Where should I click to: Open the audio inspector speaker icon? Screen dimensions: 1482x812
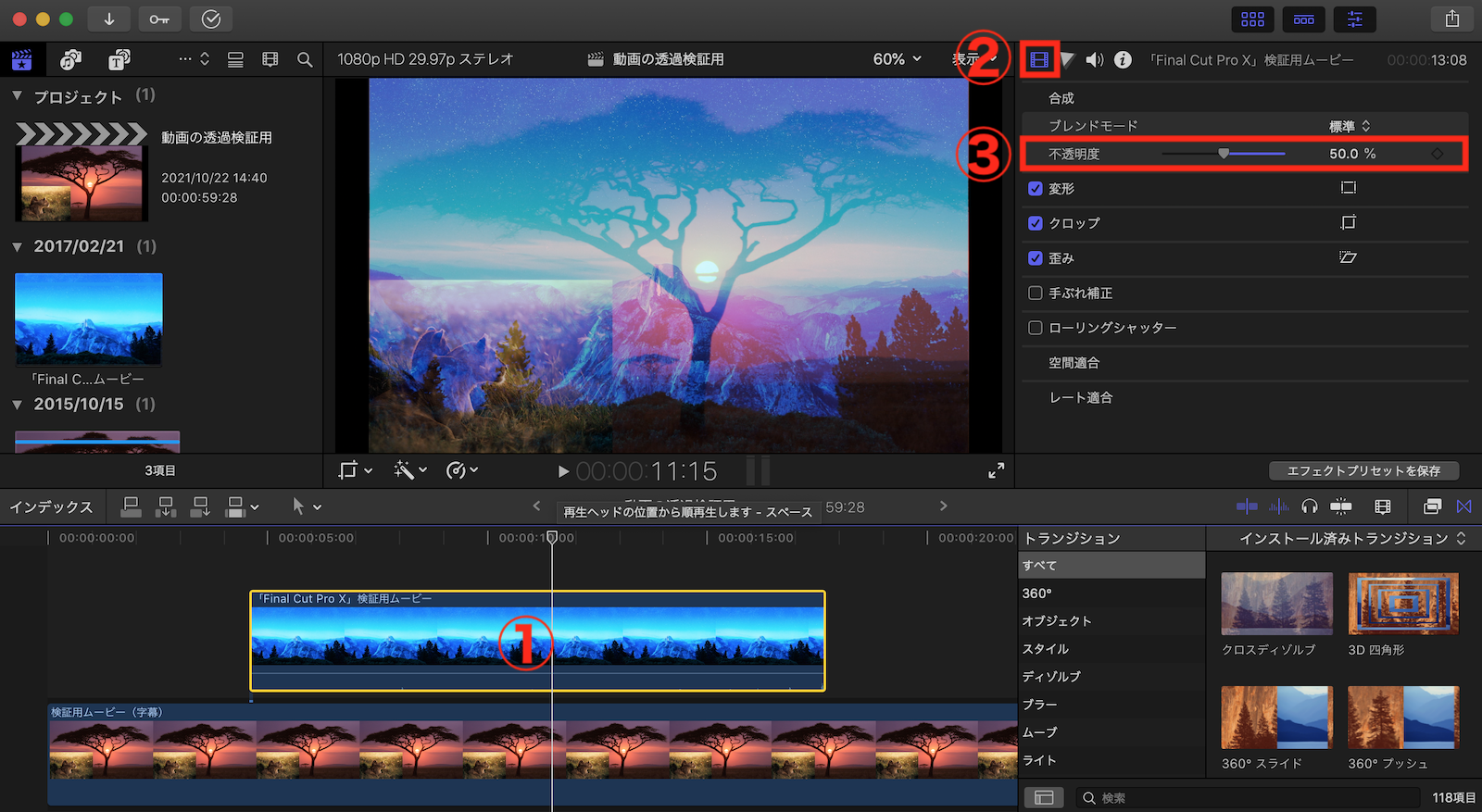click(1094, 60)
